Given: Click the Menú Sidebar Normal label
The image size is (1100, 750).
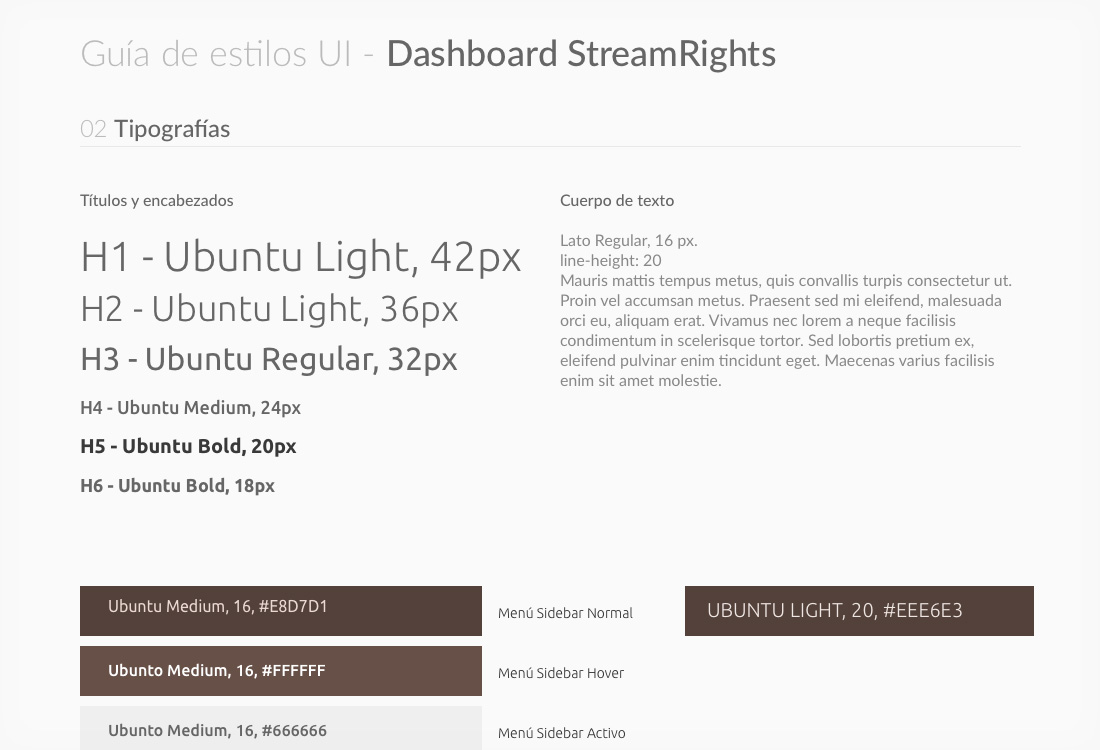Looking at the screenshot, I should 565,613.
